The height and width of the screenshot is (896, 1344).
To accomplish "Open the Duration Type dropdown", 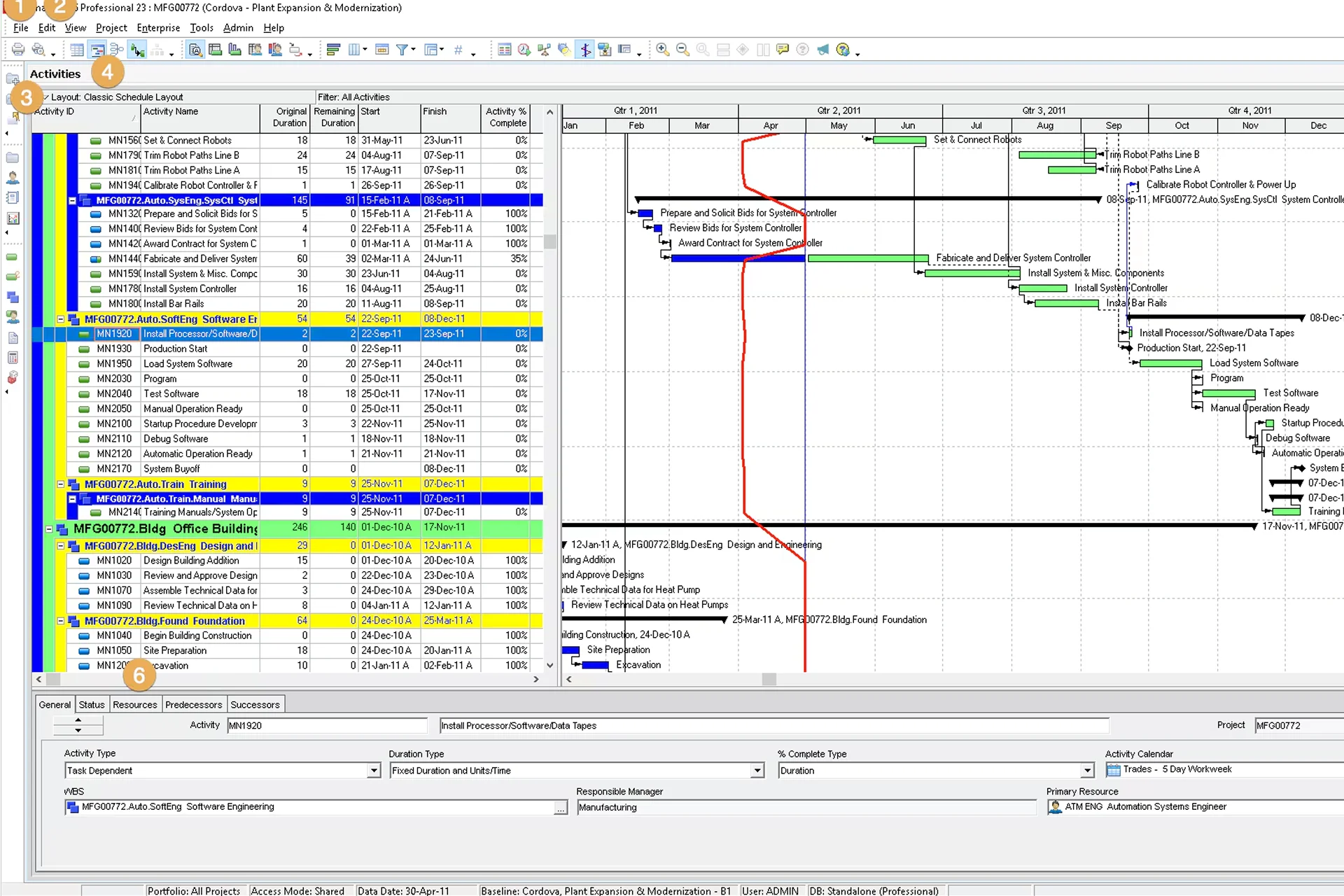I will 757,771.
